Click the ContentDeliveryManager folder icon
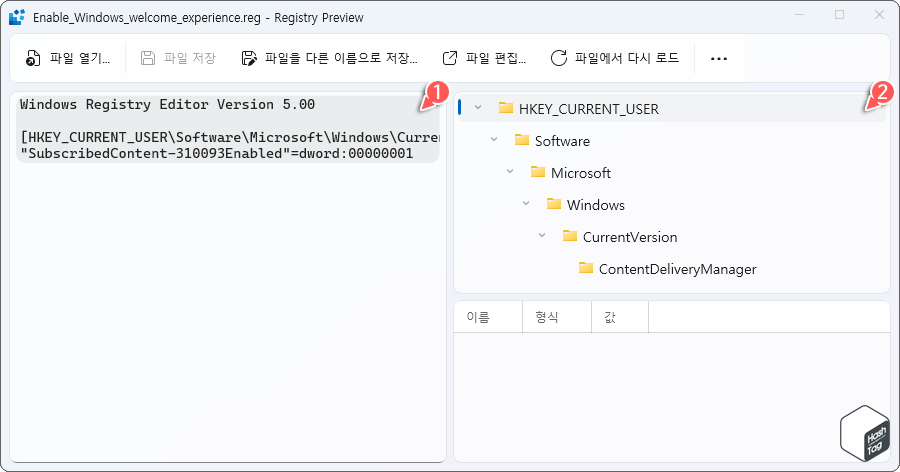The width and height of the screenshot is (900, 472). tap(586, 268)
